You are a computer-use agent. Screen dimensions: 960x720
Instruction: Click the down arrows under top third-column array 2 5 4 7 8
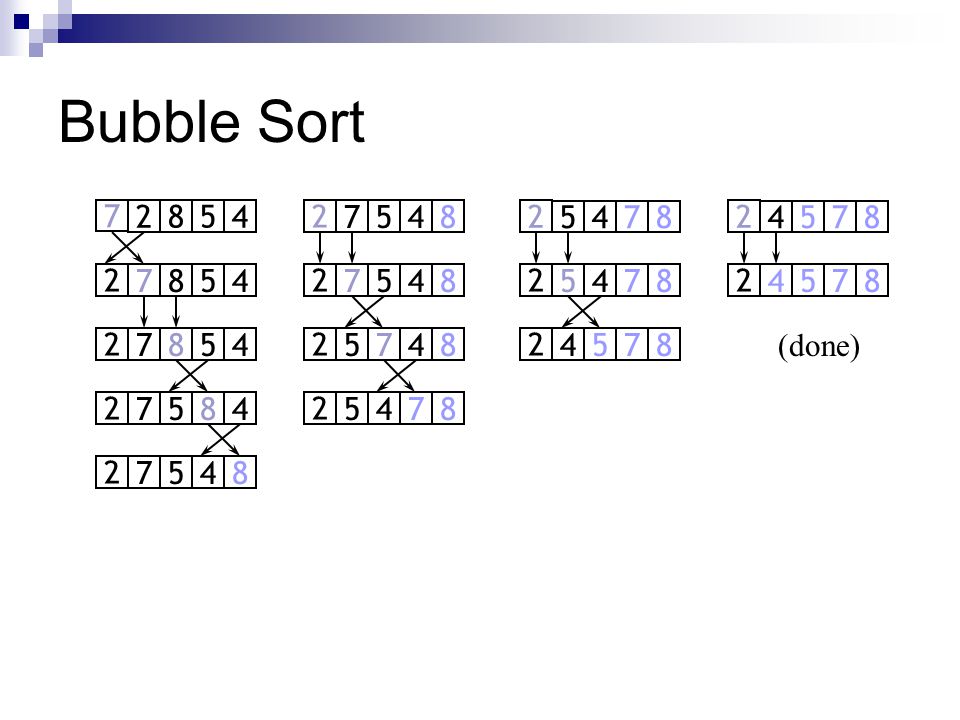pos(552,247)
